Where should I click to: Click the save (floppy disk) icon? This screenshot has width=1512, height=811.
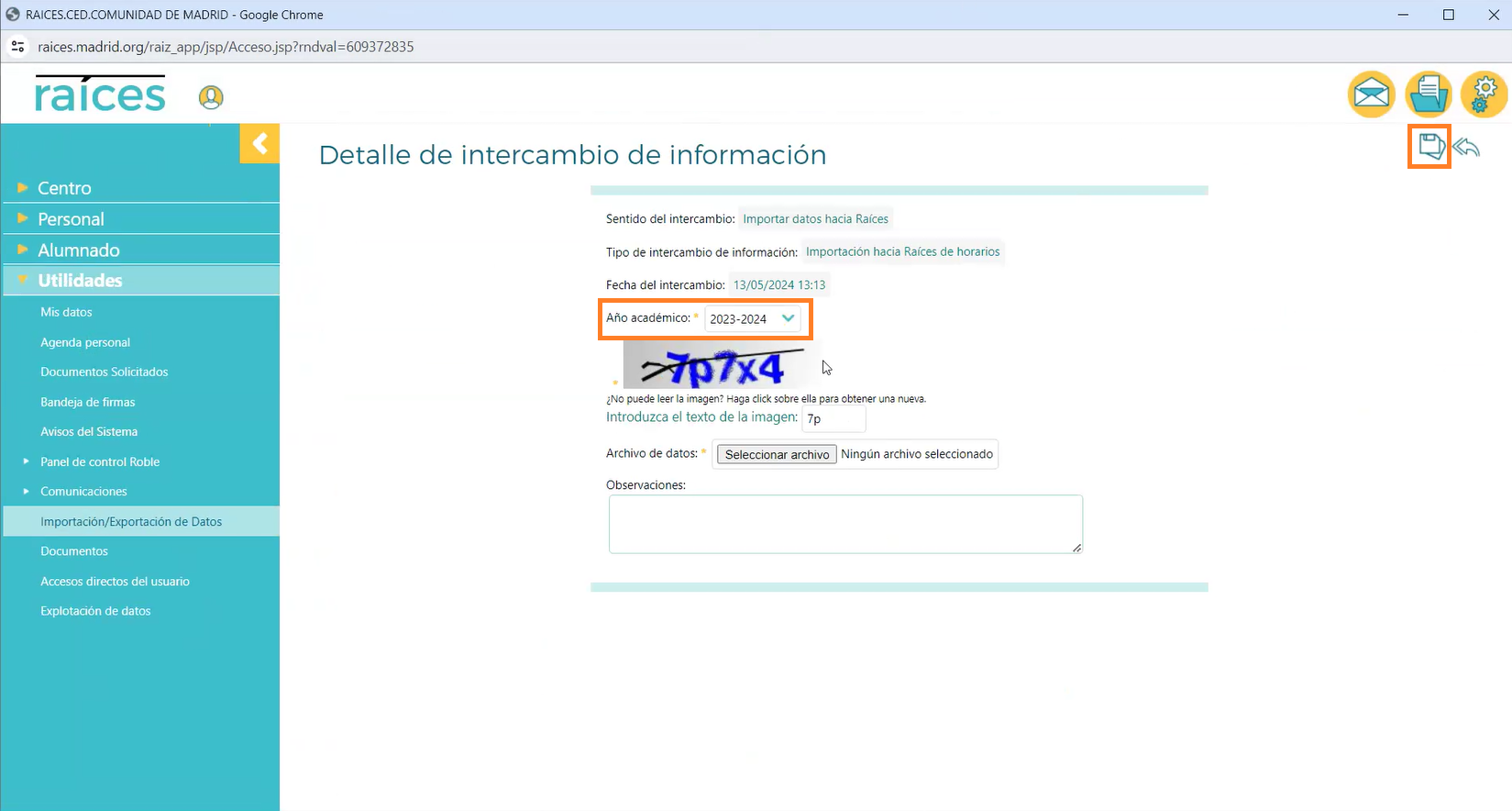pyautogui.click(x=1430, y=147)
